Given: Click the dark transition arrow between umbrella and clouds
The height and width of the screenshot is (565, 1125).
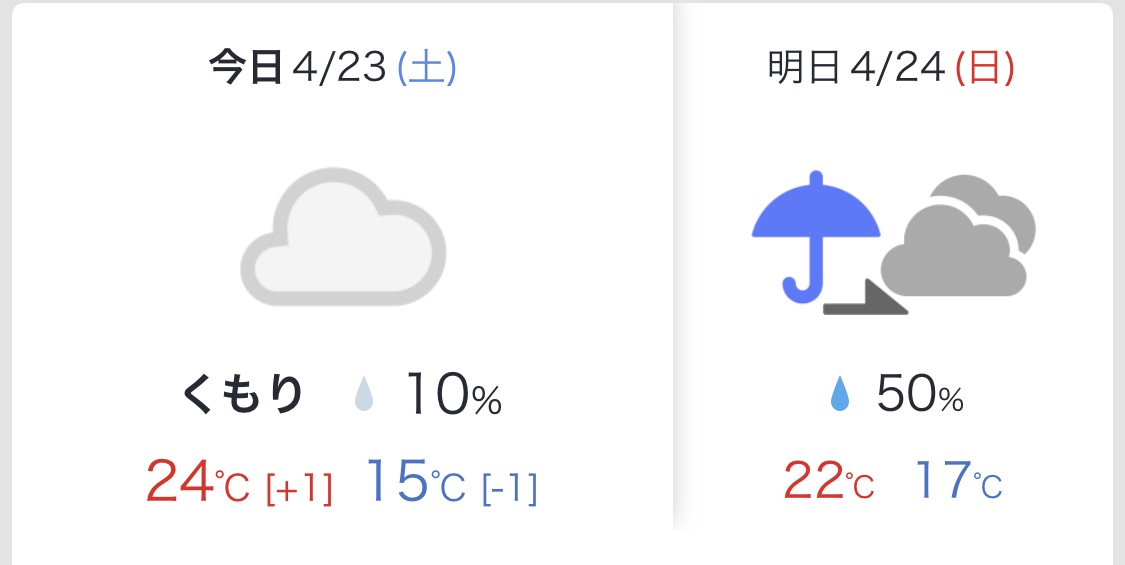Looking at the screenshot, I should [865, 297].
